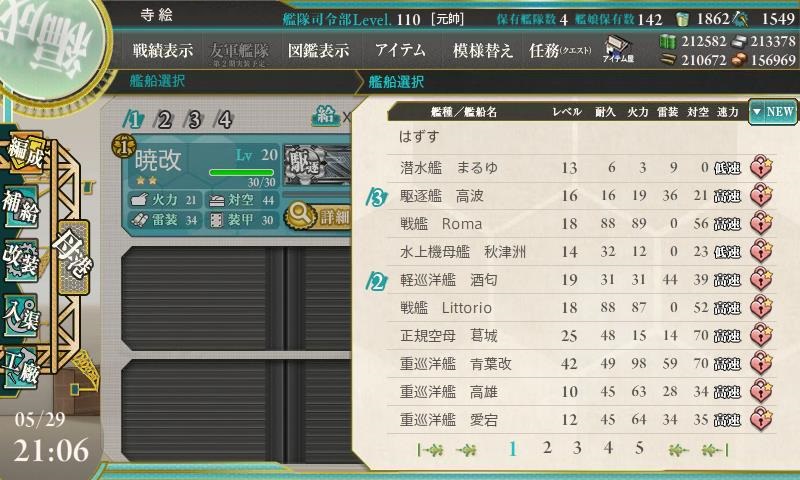Jump to last page arrow
Image resolution: width=800 pixels, height=480 pixels.
[714, 449]
